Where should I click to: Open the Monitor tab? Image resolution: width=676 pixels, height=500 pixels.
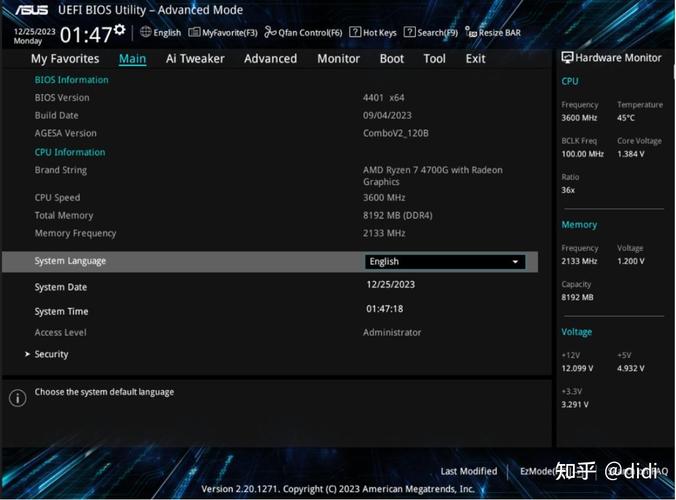click(338, 59)
